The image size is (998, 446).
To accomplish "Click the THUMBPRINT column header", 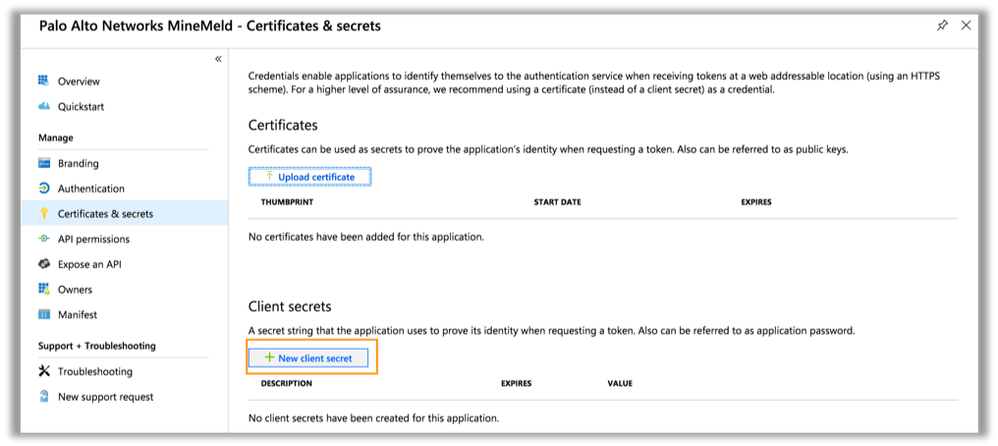I will 287,202.
